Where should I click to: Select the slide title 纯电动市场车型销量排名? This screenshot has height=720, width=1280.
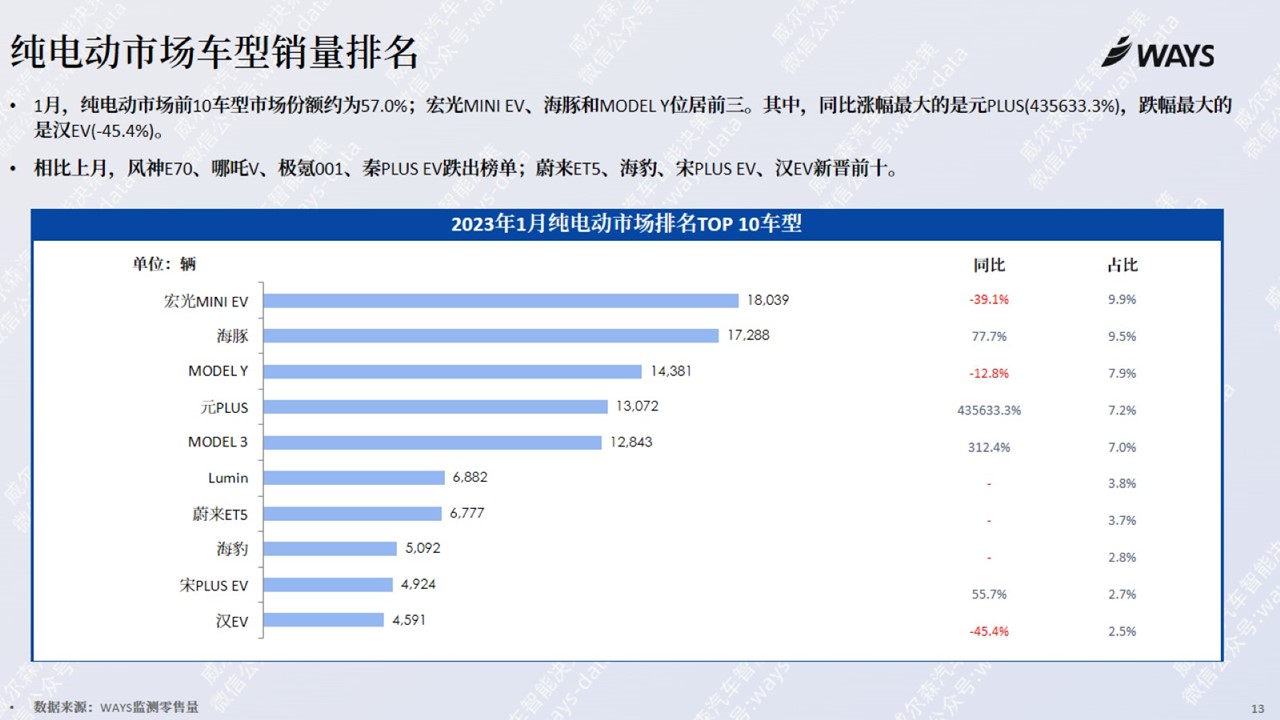[x=214, y=52]
